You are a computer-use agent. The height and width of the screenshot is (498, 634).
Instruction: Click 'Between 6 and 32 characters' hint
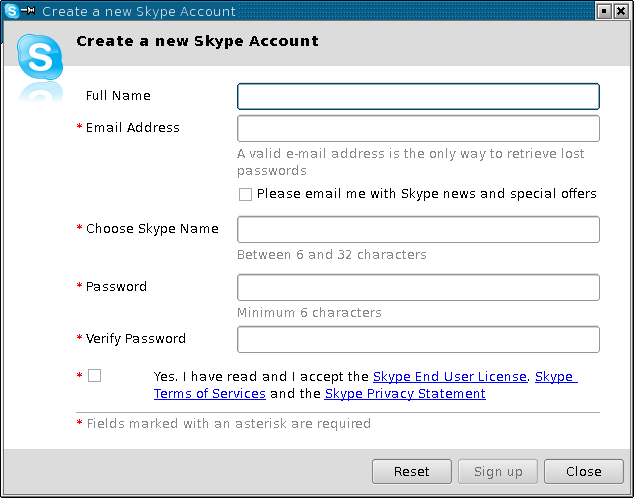coord(332,255)
